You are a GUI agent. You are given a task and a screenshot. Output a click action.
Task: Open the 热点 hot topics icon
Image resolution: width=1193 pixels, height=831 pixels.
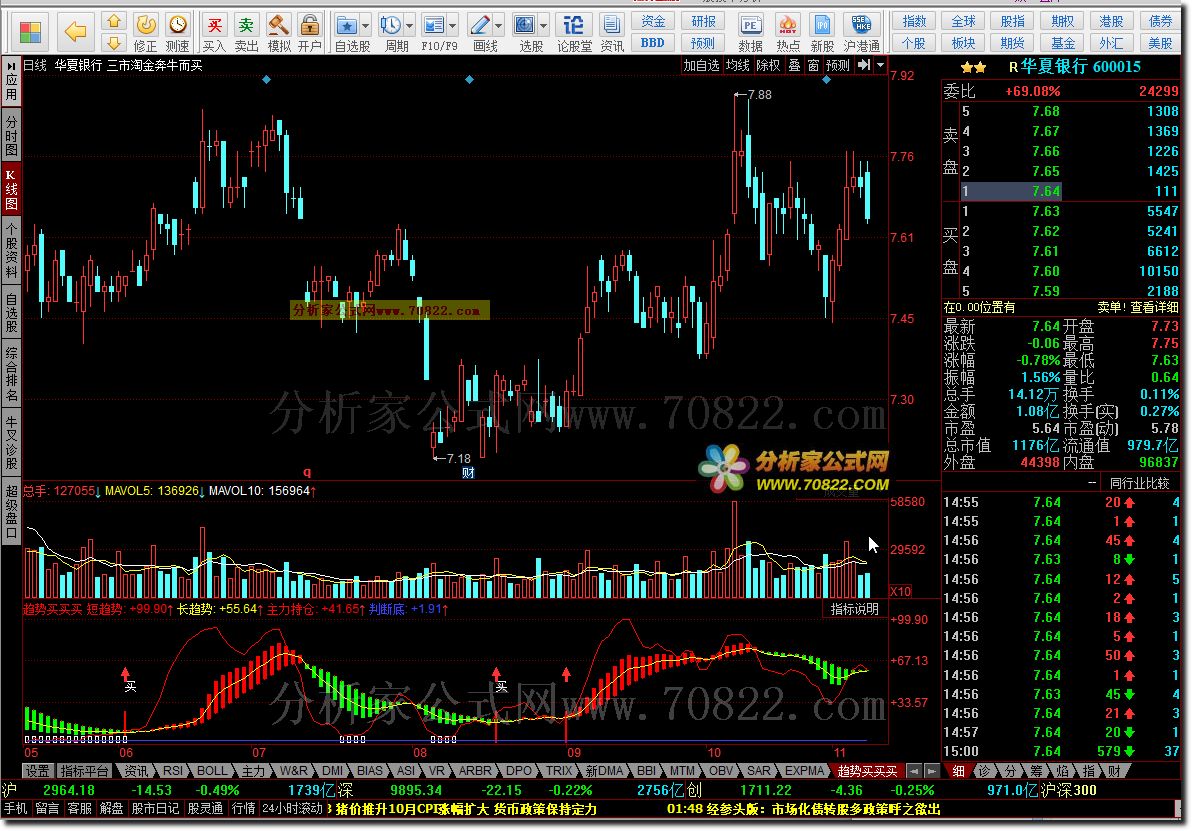tap(787, 33)
